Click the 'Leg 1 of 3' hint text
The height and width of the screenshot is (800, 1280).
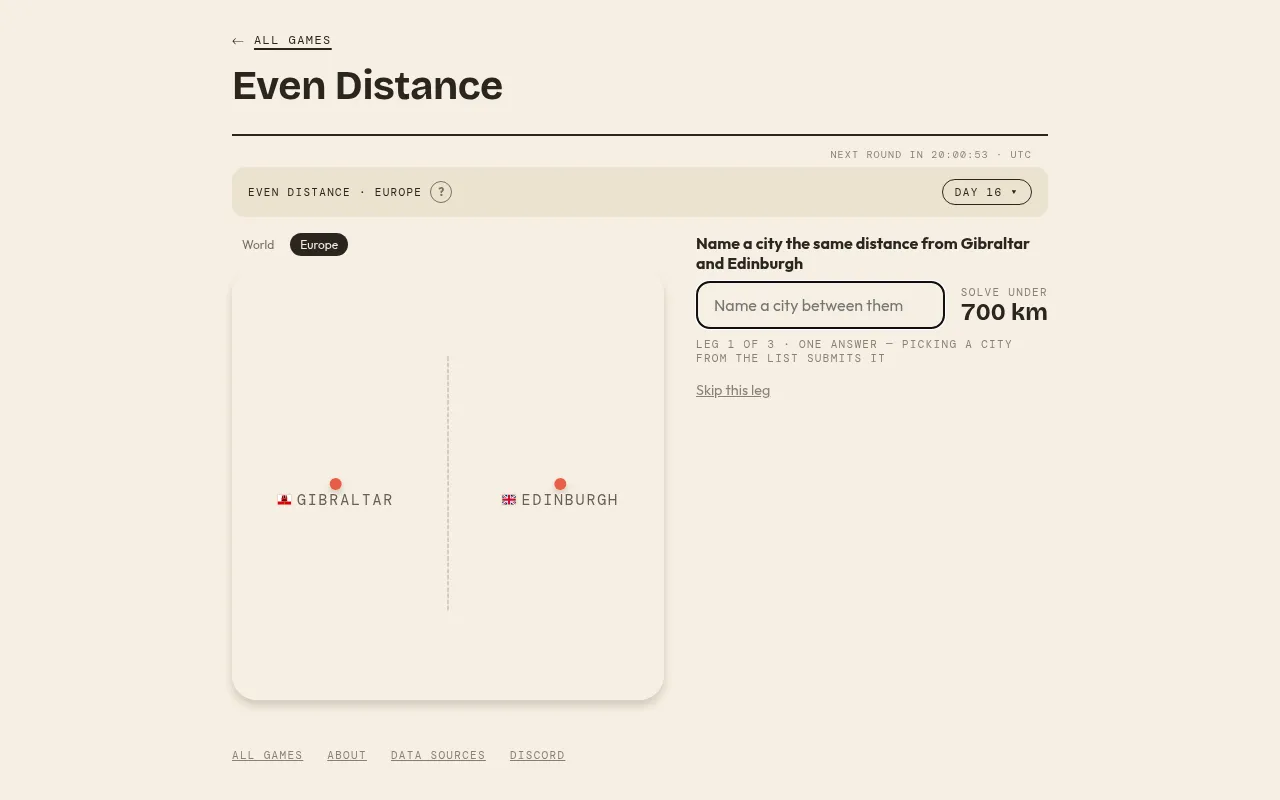[854, 351]
